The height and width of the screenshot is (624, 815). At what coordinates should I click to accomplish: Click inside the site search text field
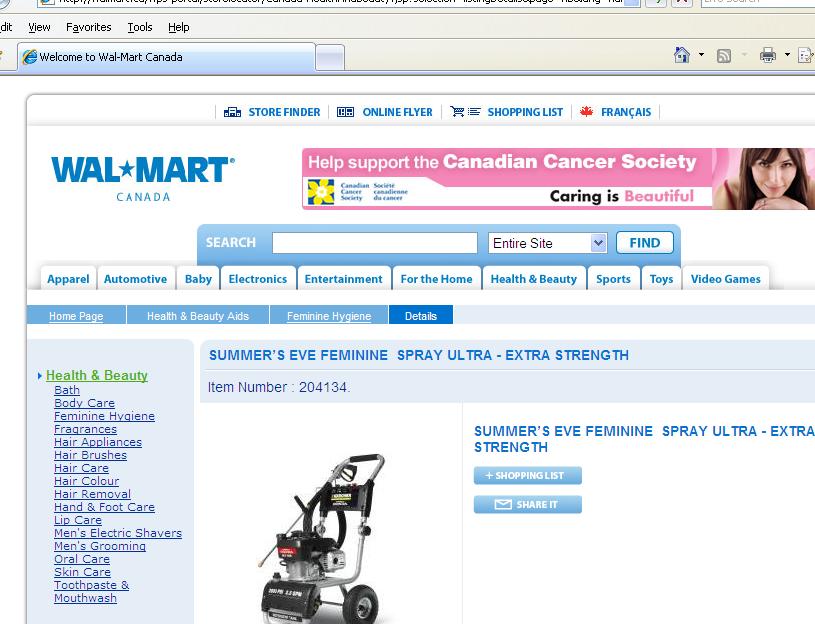[374, 243]
